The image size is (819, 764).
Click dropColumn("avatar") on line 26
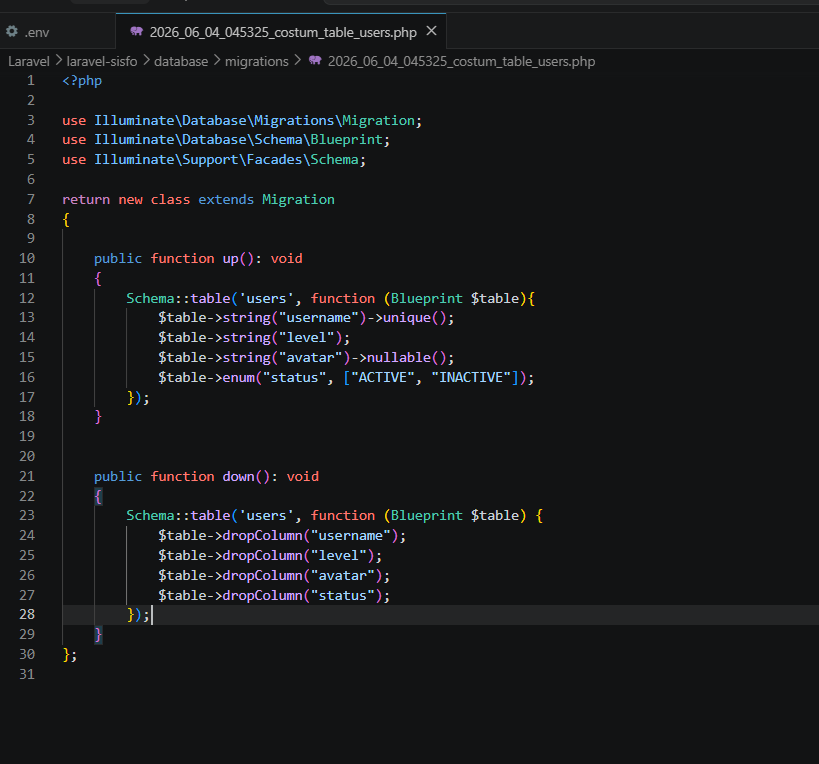click(x=302, y=575)
